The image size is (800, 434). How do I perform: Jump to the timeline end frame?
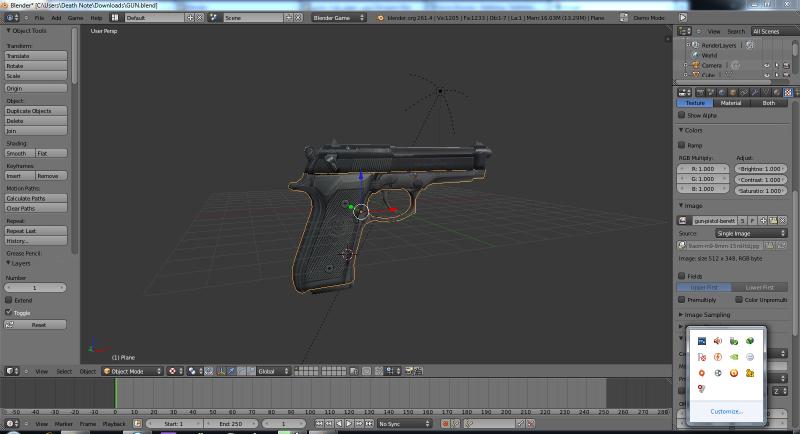point(368,423)
